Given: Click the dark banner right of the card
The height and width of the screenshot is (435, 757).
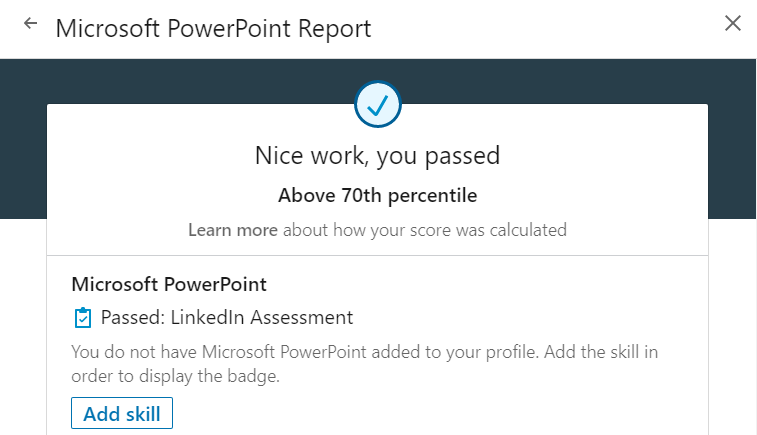Looking at the screenshot, I should (x=732, y=140).
